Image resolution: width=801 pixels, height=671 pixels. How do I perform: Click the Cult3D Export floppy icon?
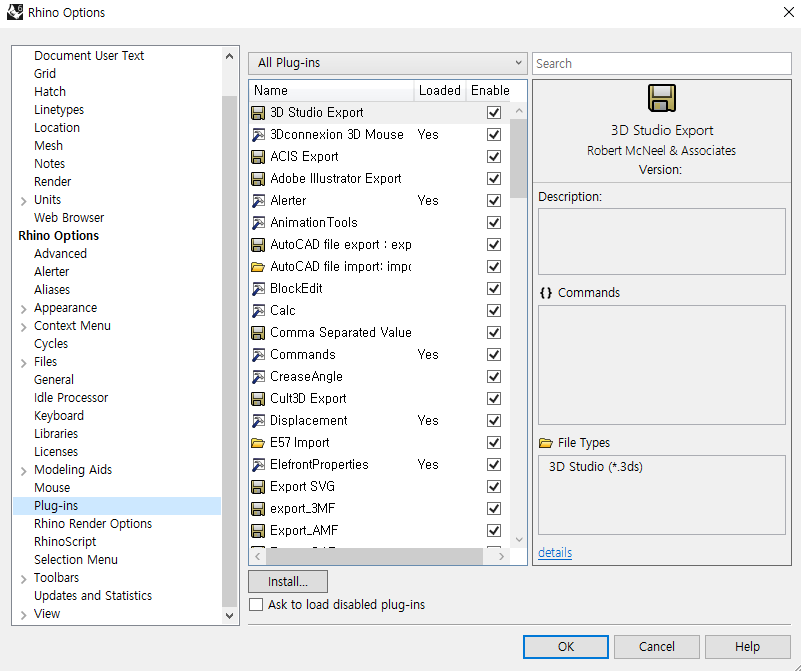point(258,398)
